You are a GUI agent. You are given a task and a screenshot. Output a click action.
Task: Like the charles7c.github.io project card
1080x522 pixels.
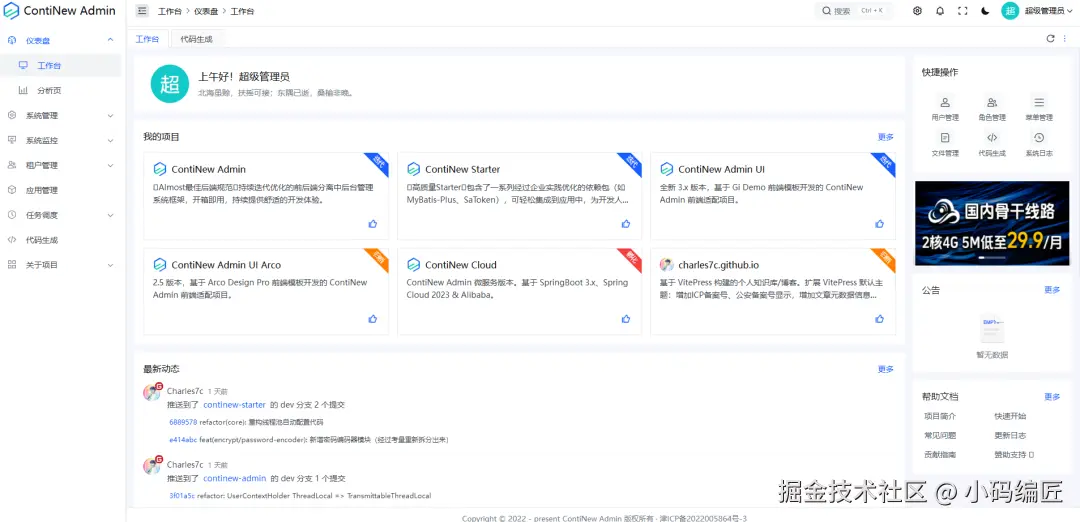[880, 319]
